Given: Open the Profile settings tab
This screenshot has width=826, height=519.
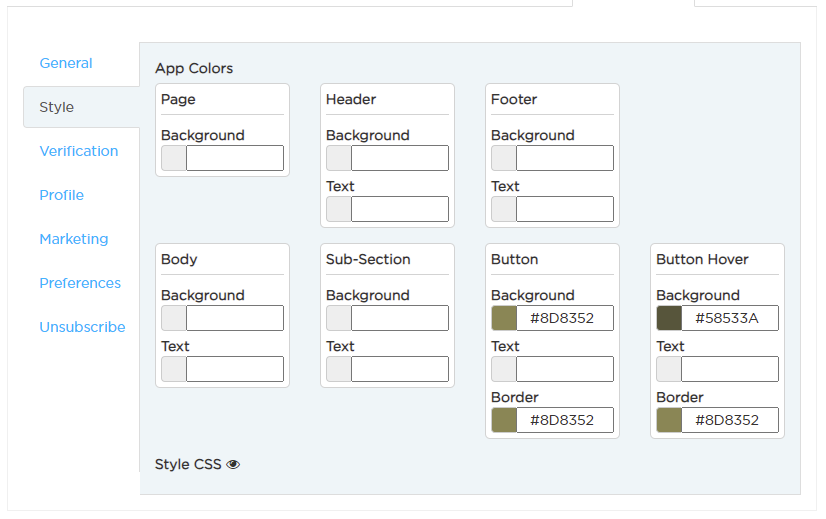Looking at the screenshot, I should pyautogui.click(x=62, y=195).
